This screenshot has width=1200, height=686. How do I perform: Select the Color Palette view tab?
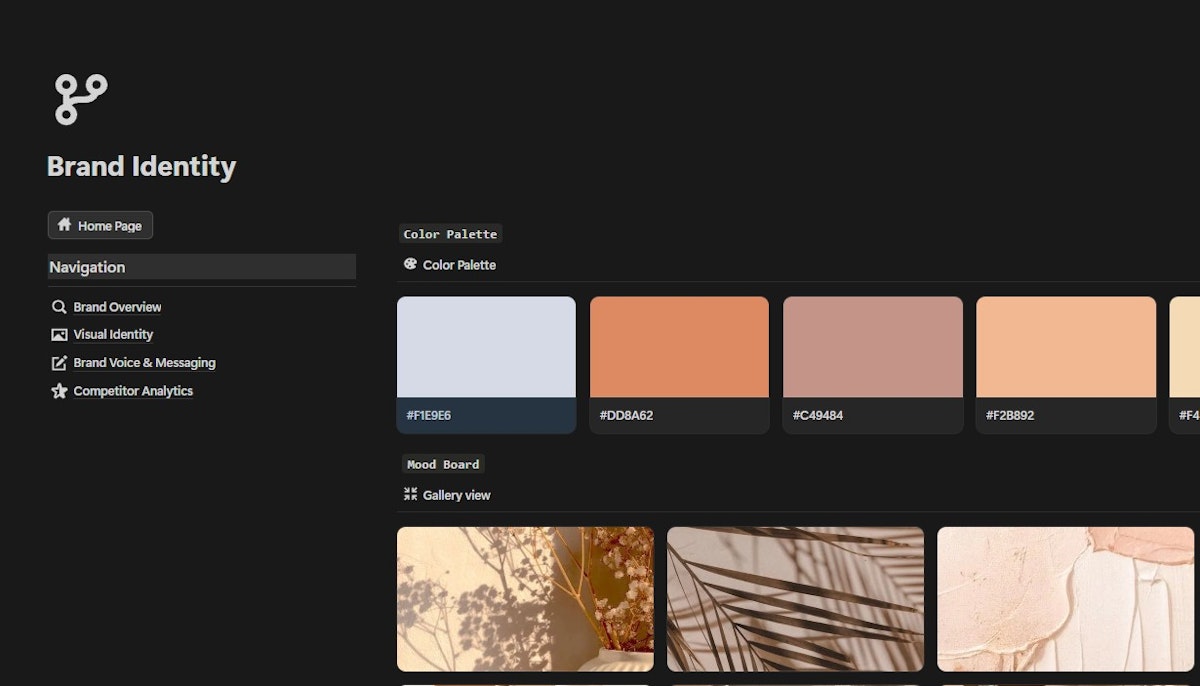450,265
